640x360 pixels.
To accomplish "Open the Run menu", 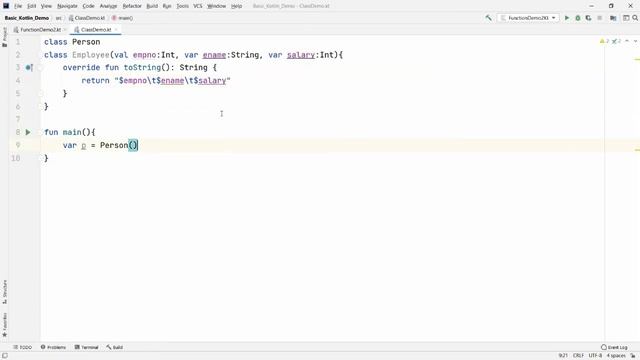I will click(167, 6).
